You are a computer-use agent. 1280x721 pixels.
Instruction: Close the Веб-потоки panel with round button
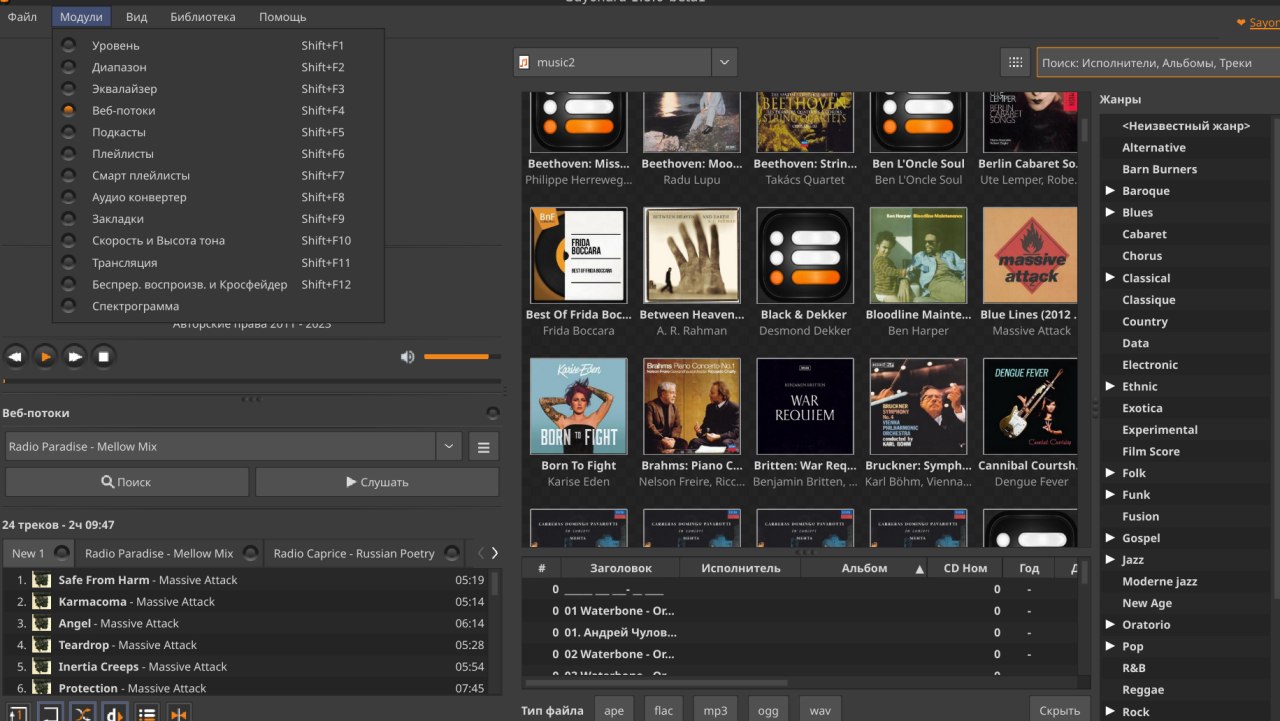pos(492,413)
